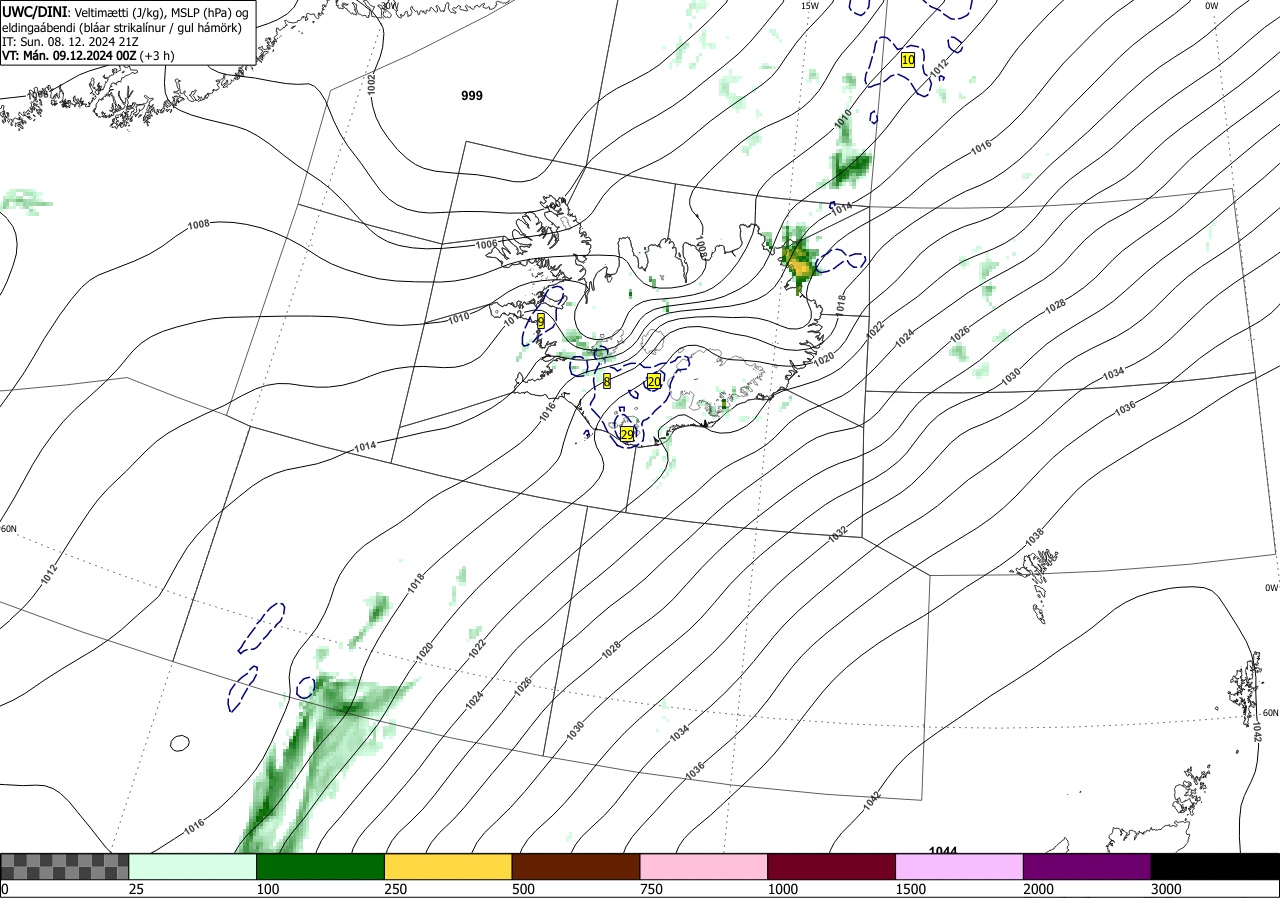Click the yellow lightning marker labeled 8

click(607, 381)
